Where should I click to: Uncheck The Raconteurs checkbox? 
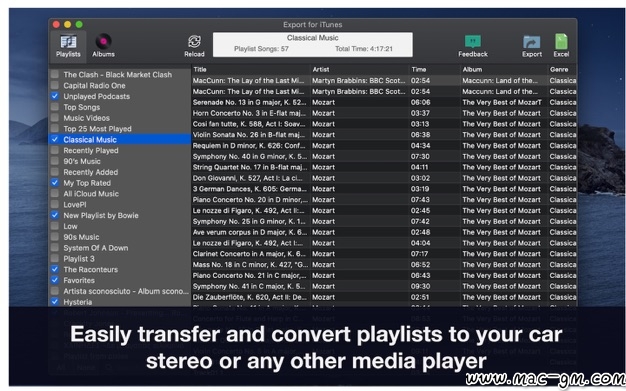55,269
